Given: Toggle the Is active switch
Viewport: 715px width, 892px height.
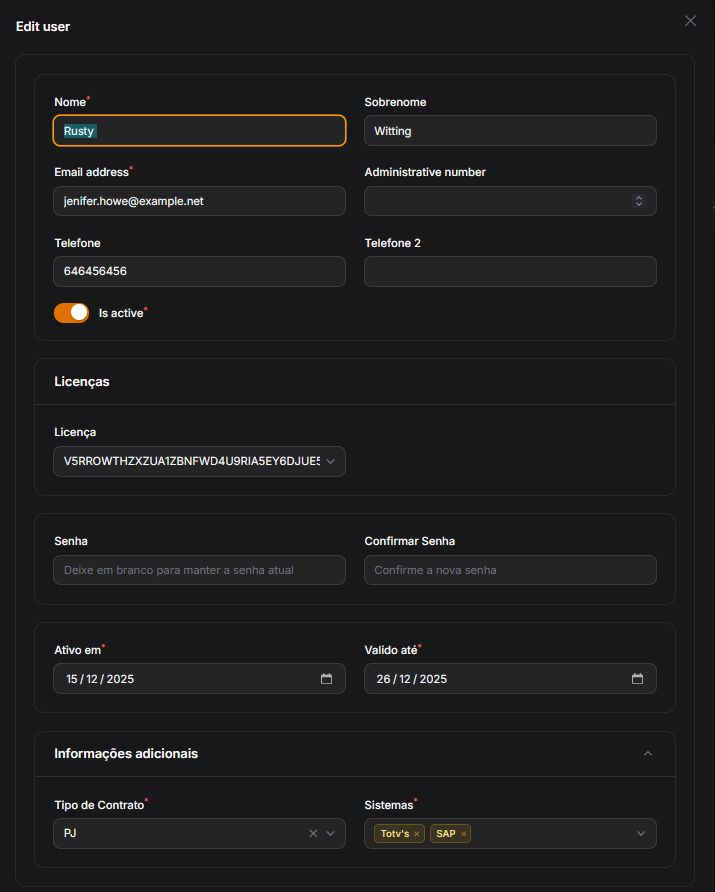Looking at the screenshot, I should (72, 313).
